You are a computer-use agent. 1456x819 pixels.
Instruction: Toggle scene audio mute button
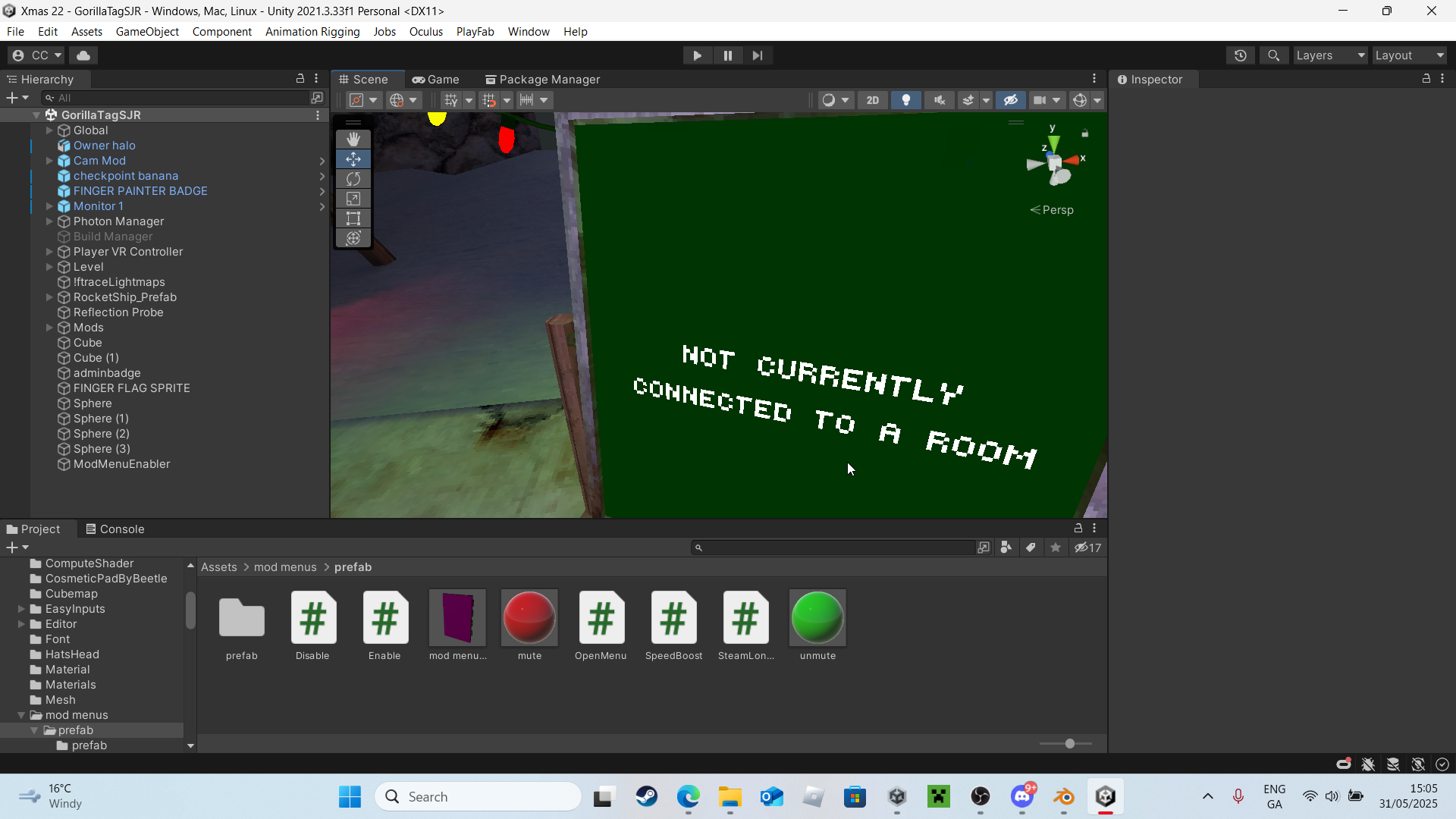[939, 100]
